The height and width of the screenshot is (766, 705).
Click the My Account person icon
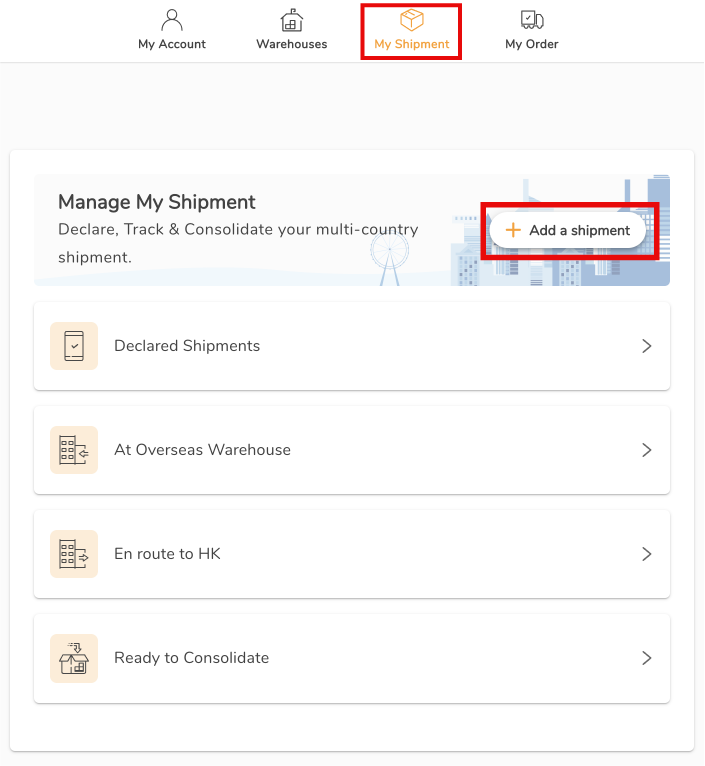[x=171, y=20]
